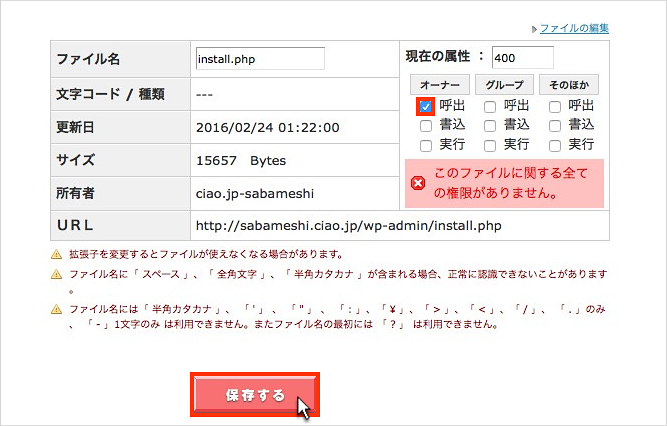Toggle グループ 呼出 checkbox

click(490, 106)
